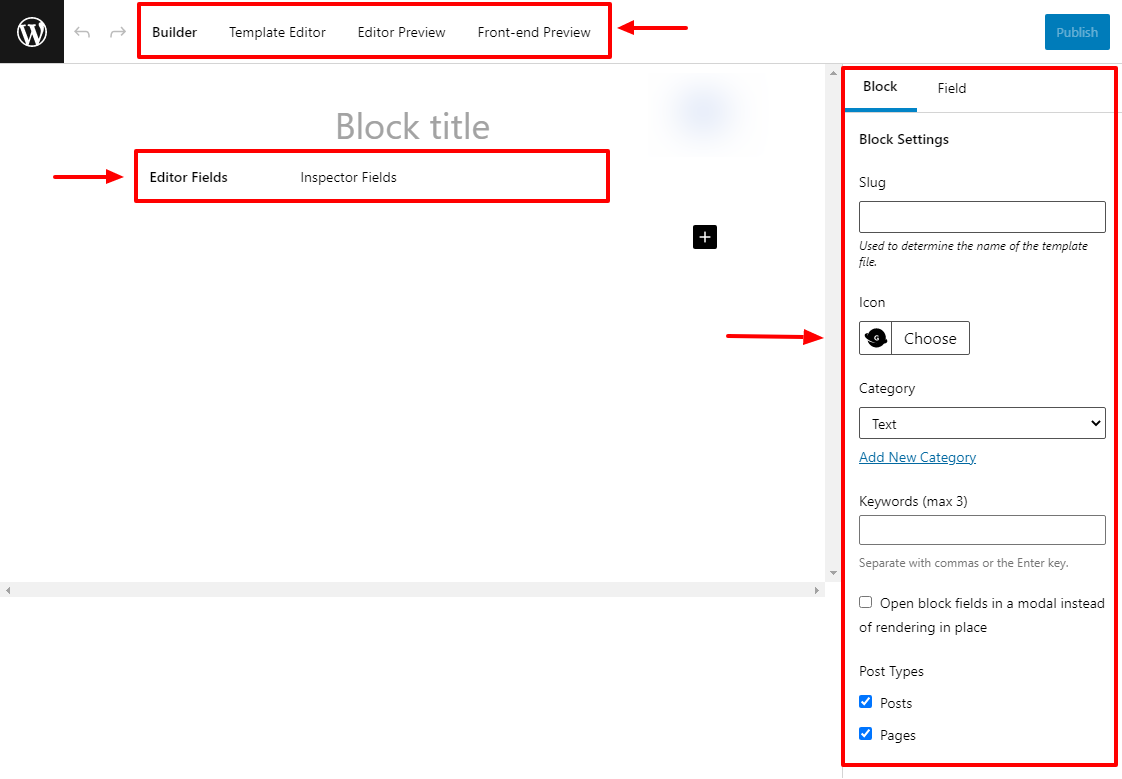Enable open block fields in modal
Screen dimensions: 1122x779
pos(866,602)
